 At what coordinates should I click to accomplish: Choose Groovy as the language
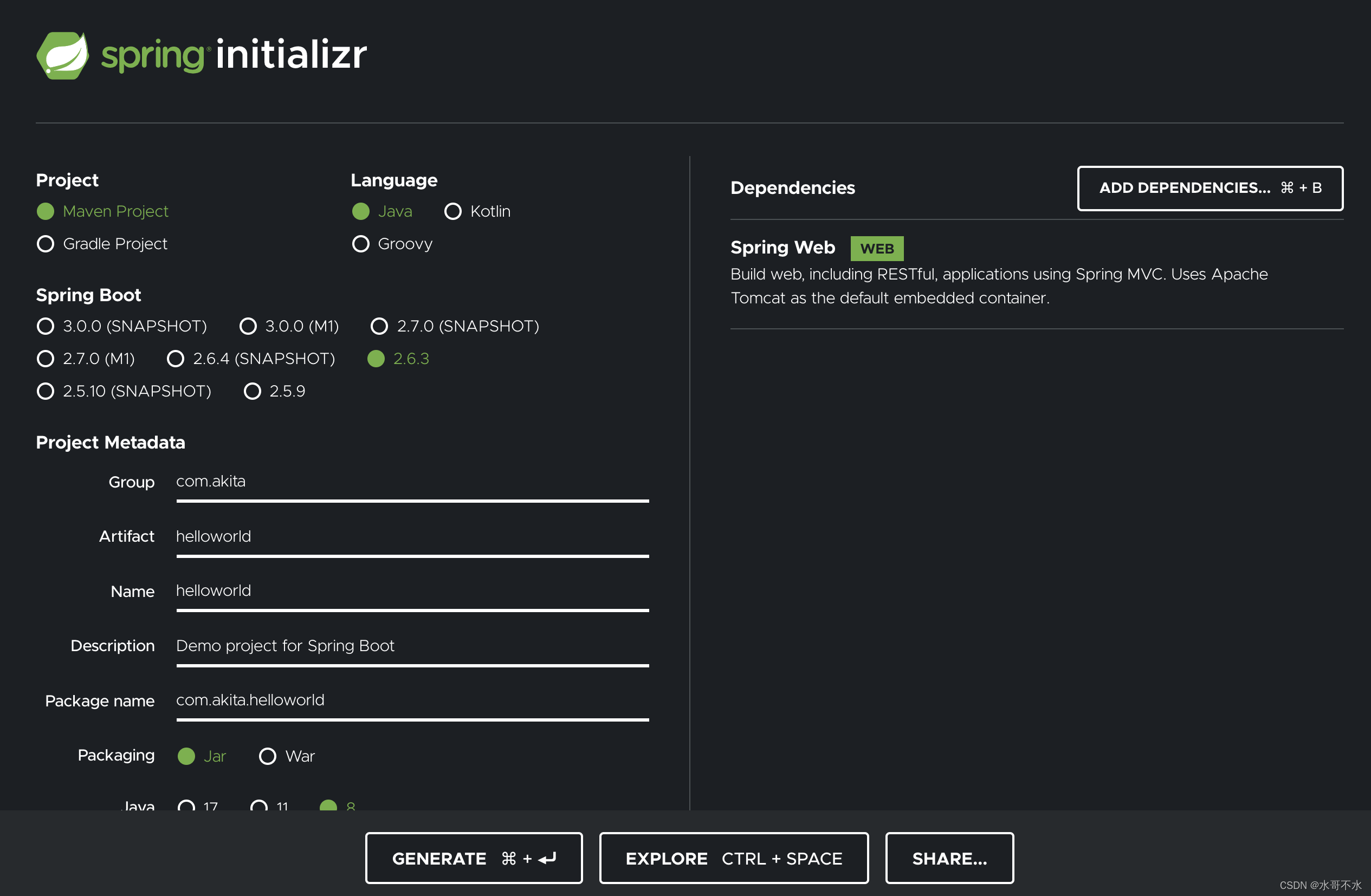[360, 244]
